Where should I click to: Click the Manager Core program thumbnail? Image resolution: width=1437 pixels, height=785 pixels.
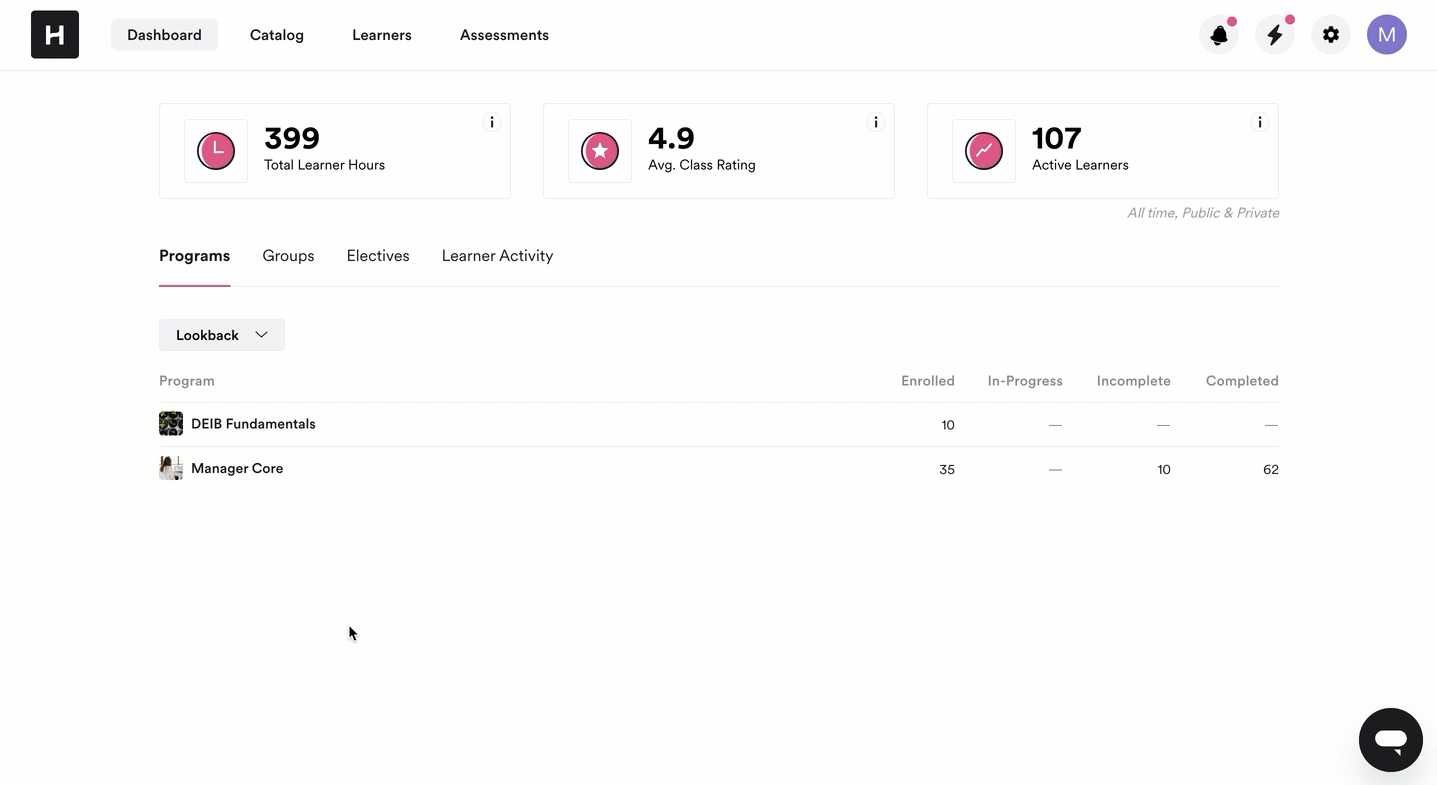pyautogui.click(x=171, y=468)
